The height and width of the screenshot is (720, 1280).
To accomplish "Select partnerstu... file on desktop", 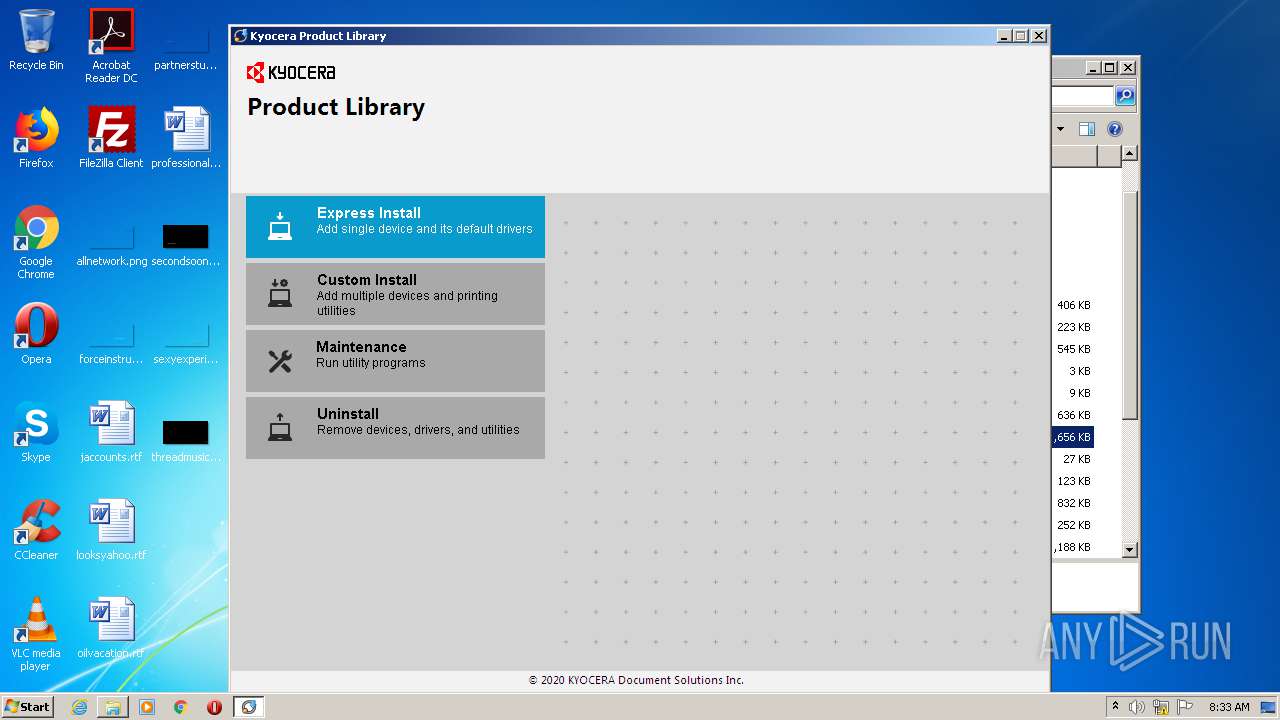I will pyautogui.click(x=186, y=50).
